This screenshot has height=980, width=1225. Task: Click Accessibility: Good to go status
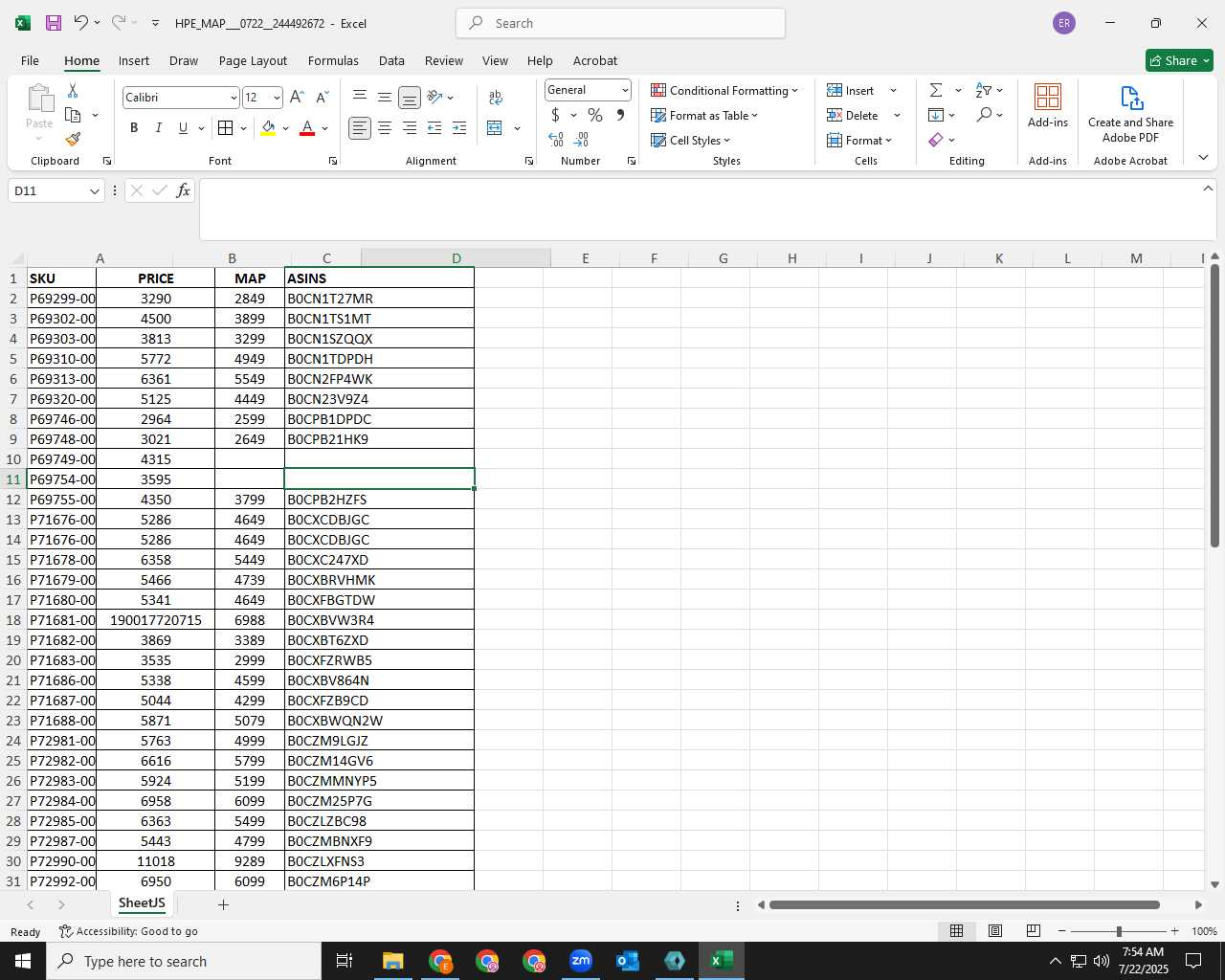pos(128,931)
